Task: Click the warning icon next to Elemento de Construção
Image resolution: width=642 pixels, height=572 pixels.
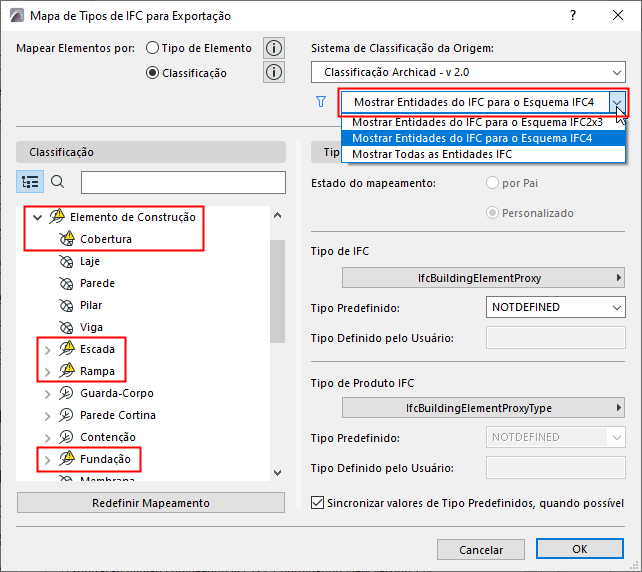Action: pos(57,216)
